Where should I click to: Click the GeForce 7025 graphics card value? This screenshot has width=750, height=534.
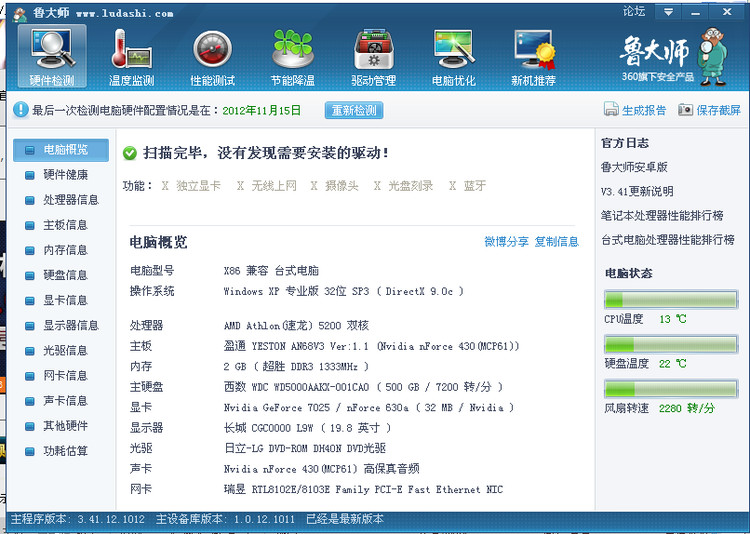coord(369,408)
